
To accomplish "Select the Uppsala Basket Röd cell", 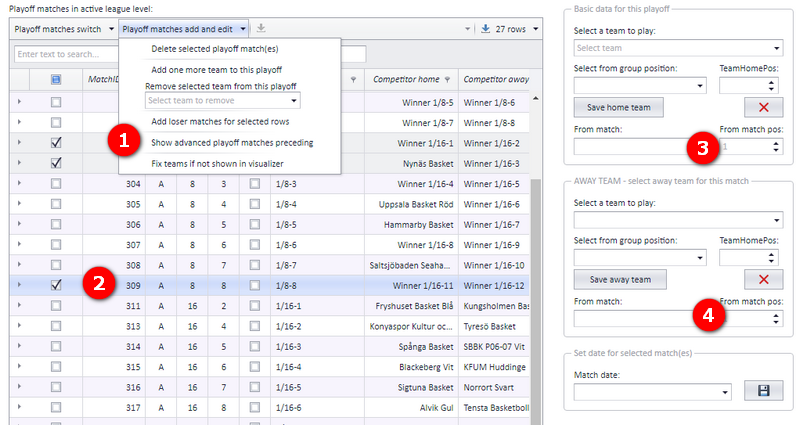I will click(x=411, y=204).
